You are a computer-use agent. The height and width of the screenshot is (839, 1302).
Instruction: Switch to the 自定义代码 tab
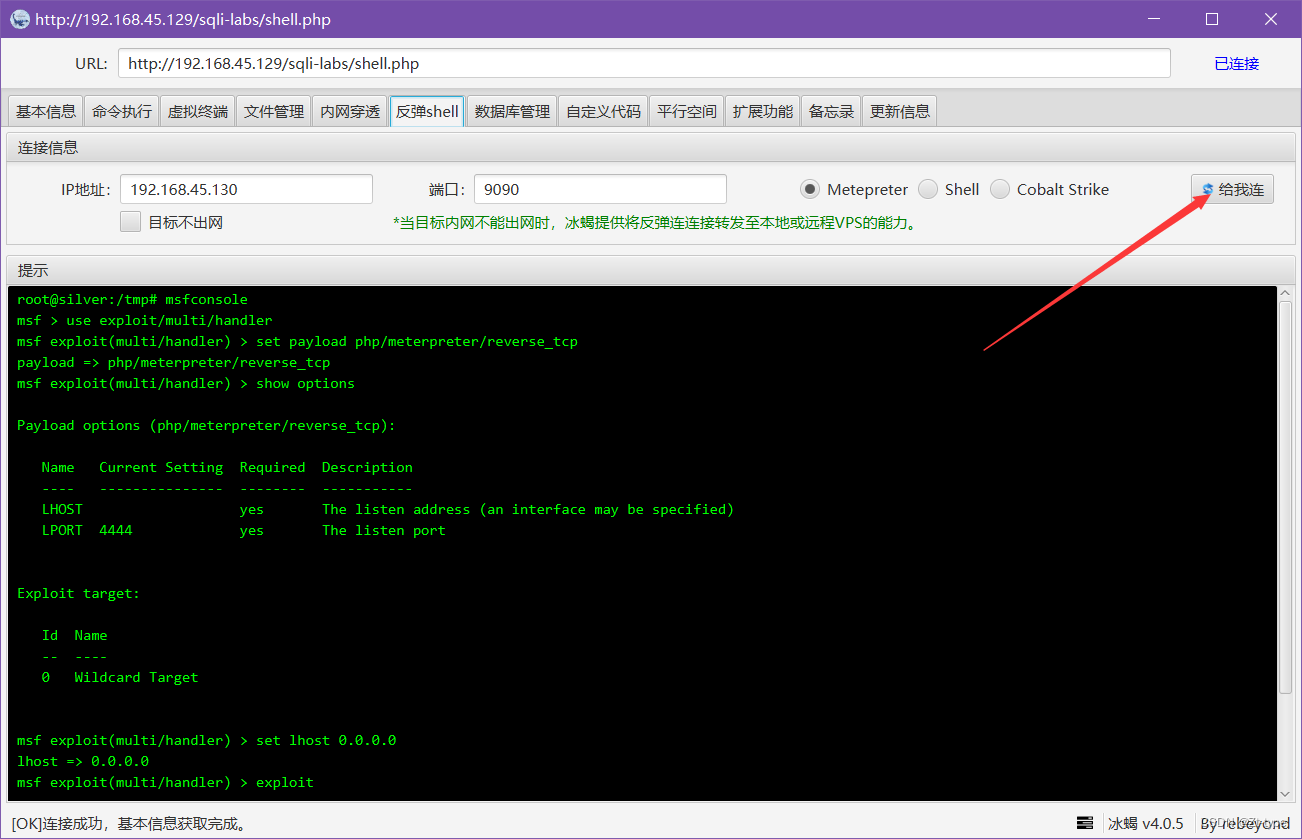point(603,111)
